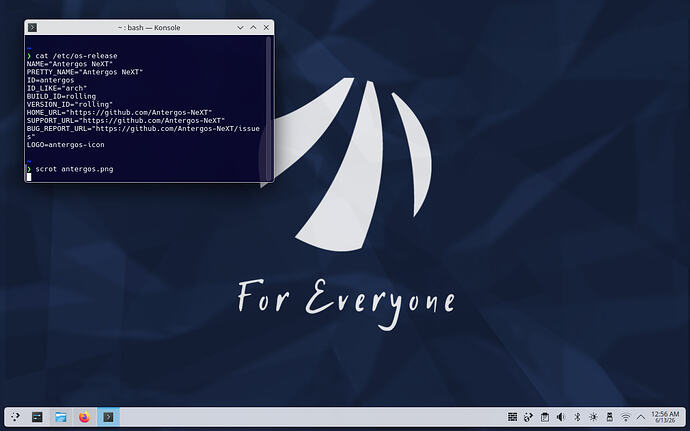Open the removable devices tray icon
The image size is (690, 431).
tap(609, 416)
